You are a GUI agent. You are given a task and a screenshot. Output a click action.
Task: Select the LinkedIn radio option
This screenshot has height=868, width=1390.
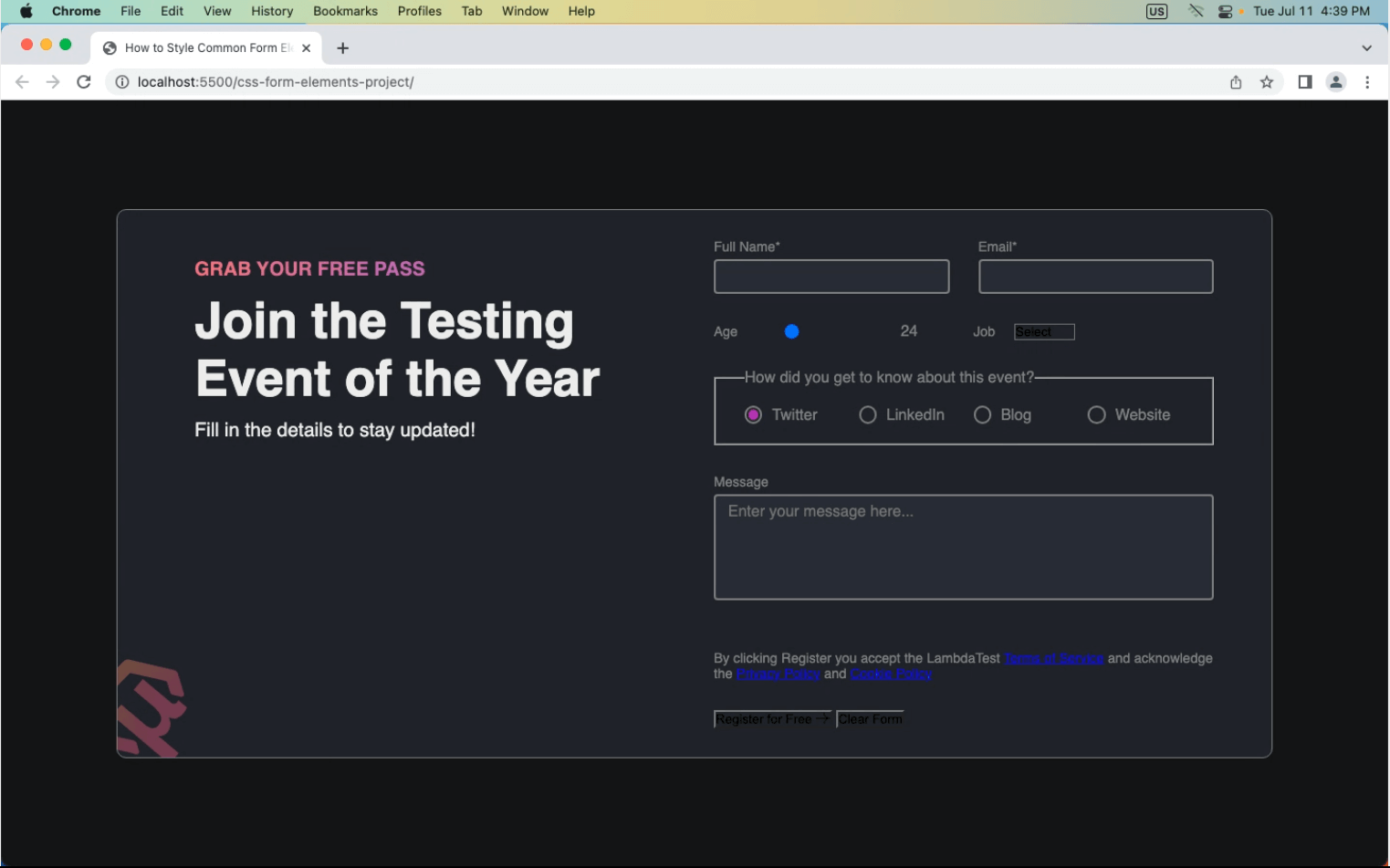[868, 415]
